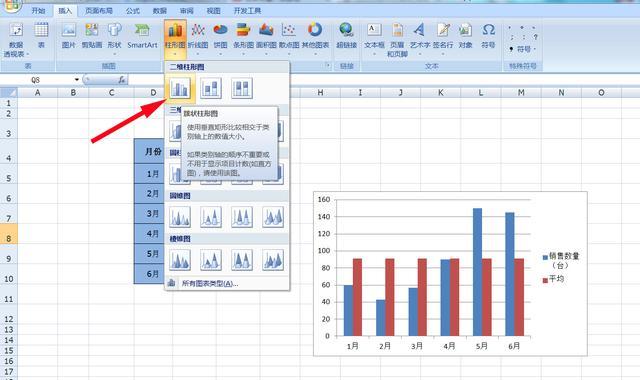Switch to the 数据 ribbon tab

click(160, 10)
